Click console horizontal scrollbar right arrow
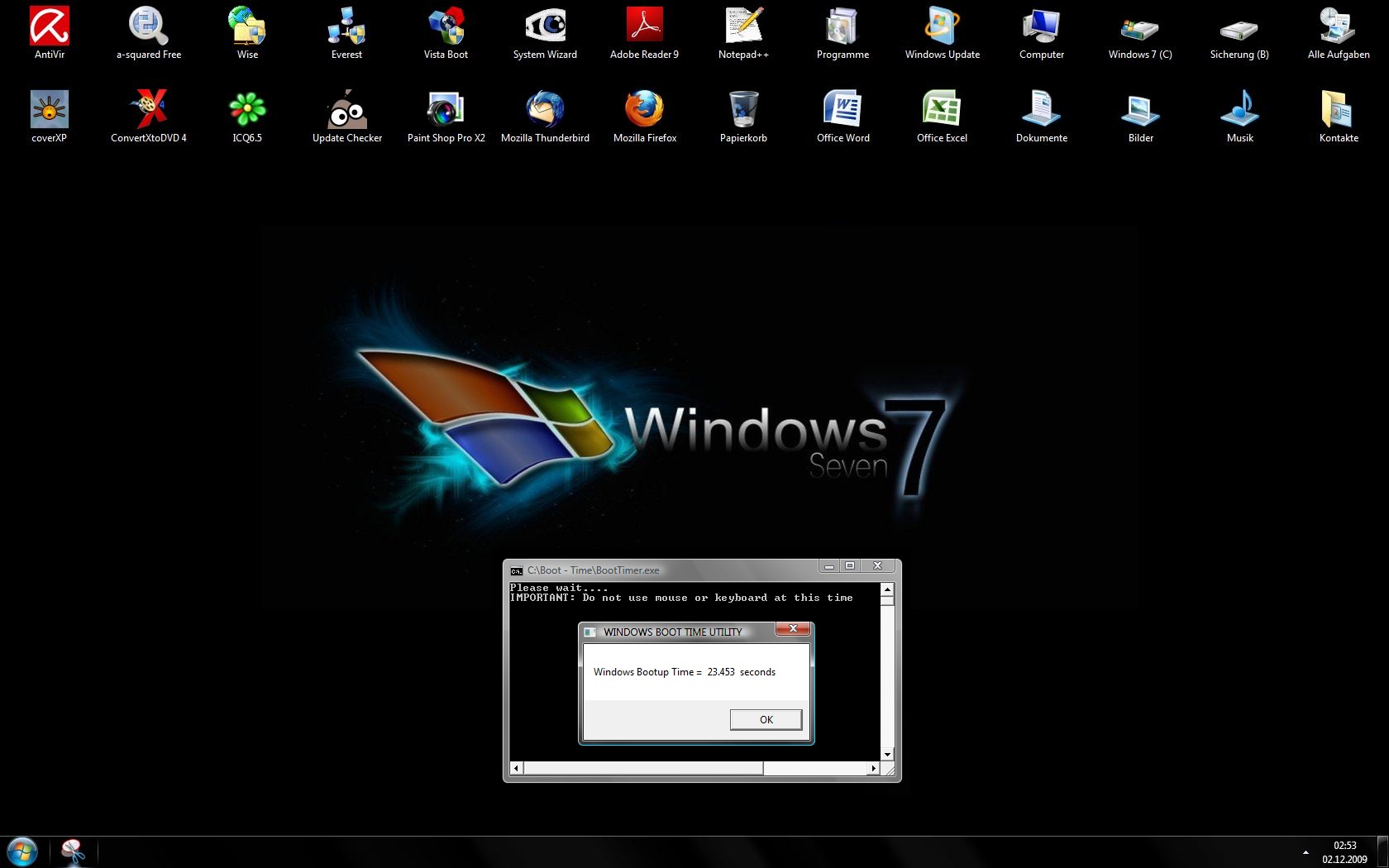 pyautogui.click(x=874, y=768)
